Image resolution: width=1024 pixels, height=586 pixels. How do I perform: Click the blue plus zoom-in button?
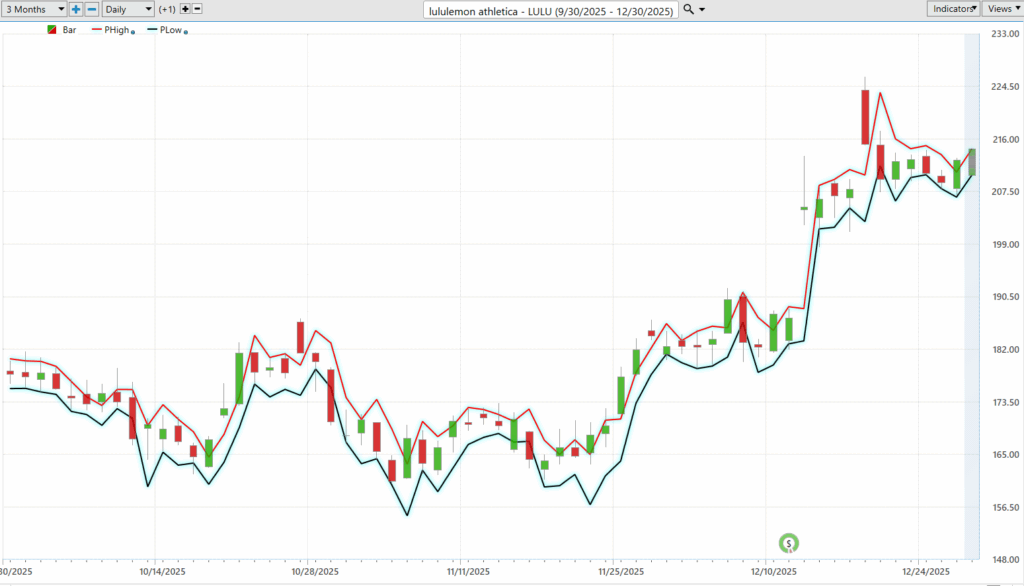pos(76,8)
